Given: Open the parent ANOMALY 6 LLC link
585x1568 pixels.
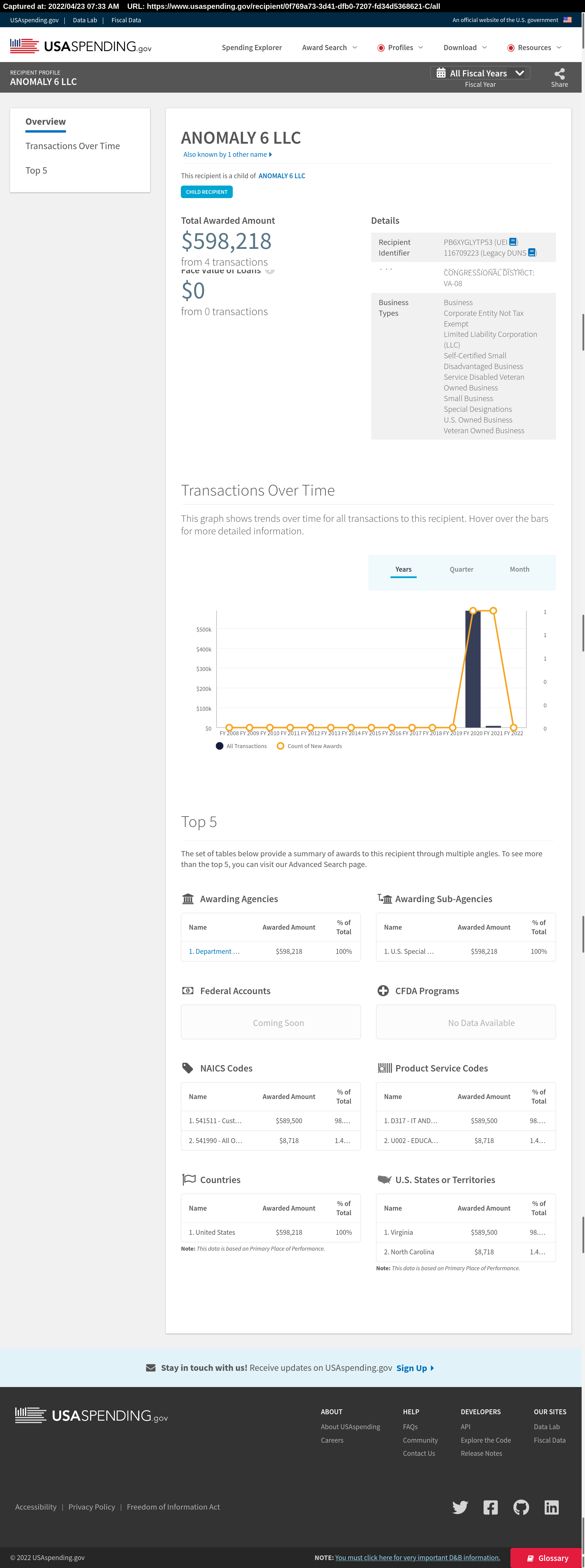Looking at the screenshot, I should tap(282, 175).
